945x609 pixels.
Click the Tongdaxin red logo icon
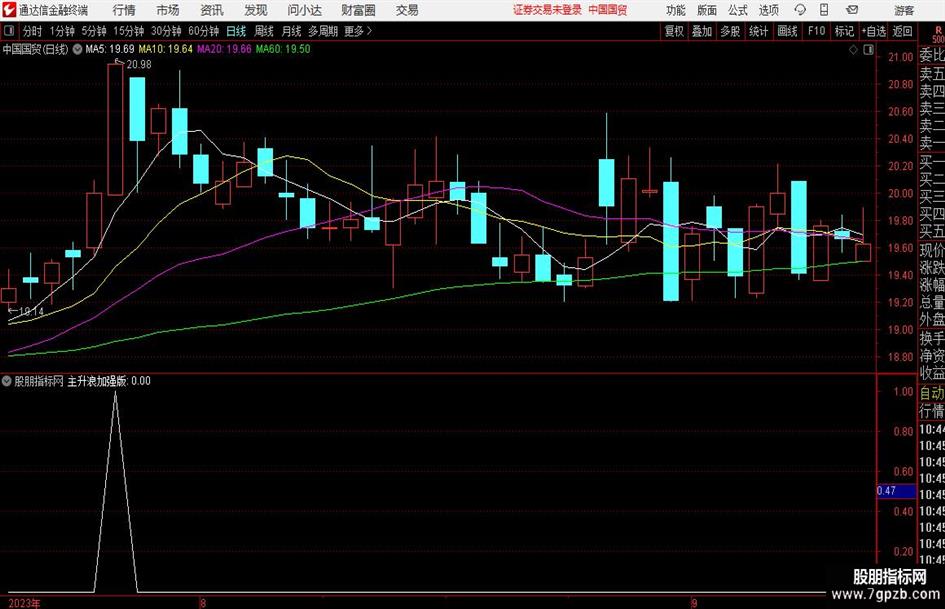[8, 10]
